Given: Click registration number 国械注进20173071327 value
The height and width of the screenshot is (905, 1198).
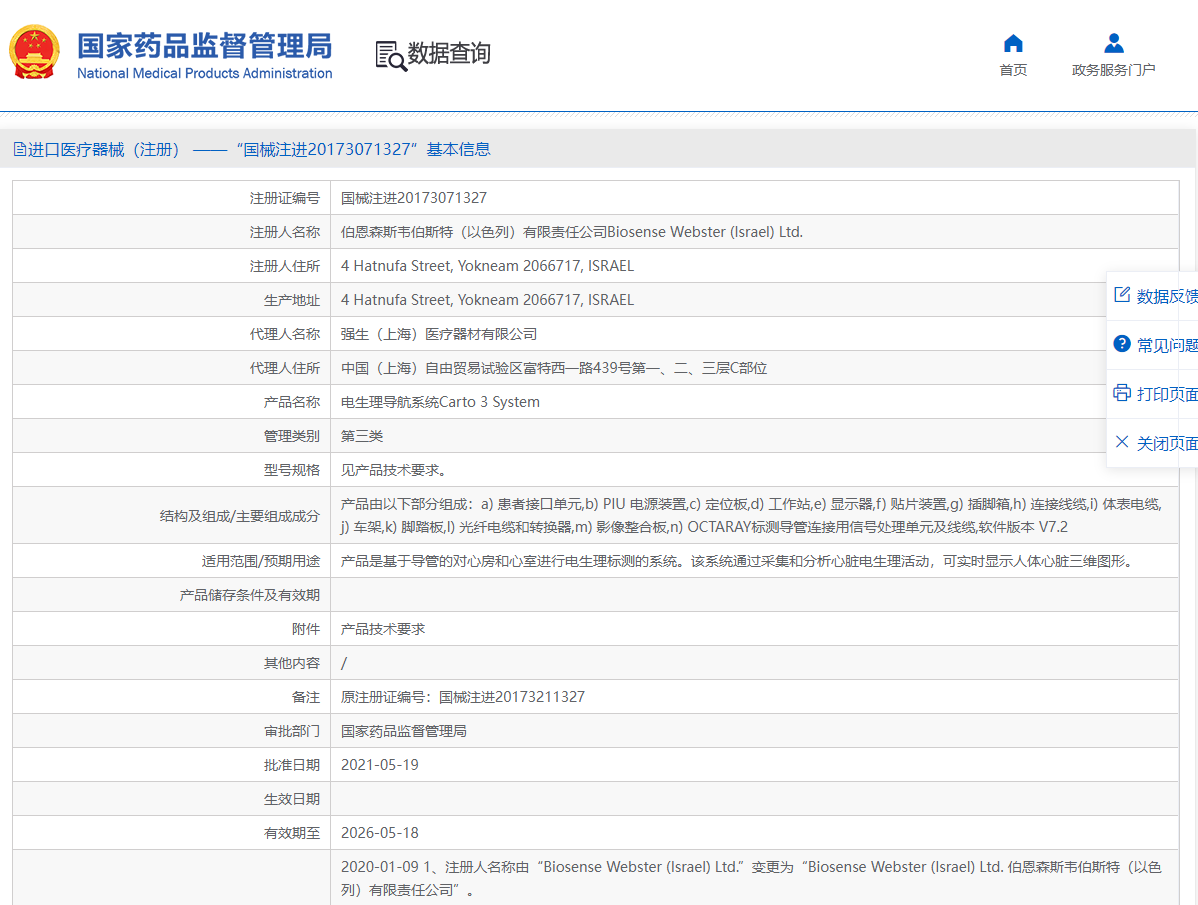Looking at the screenshot, I should pos(413,198).
